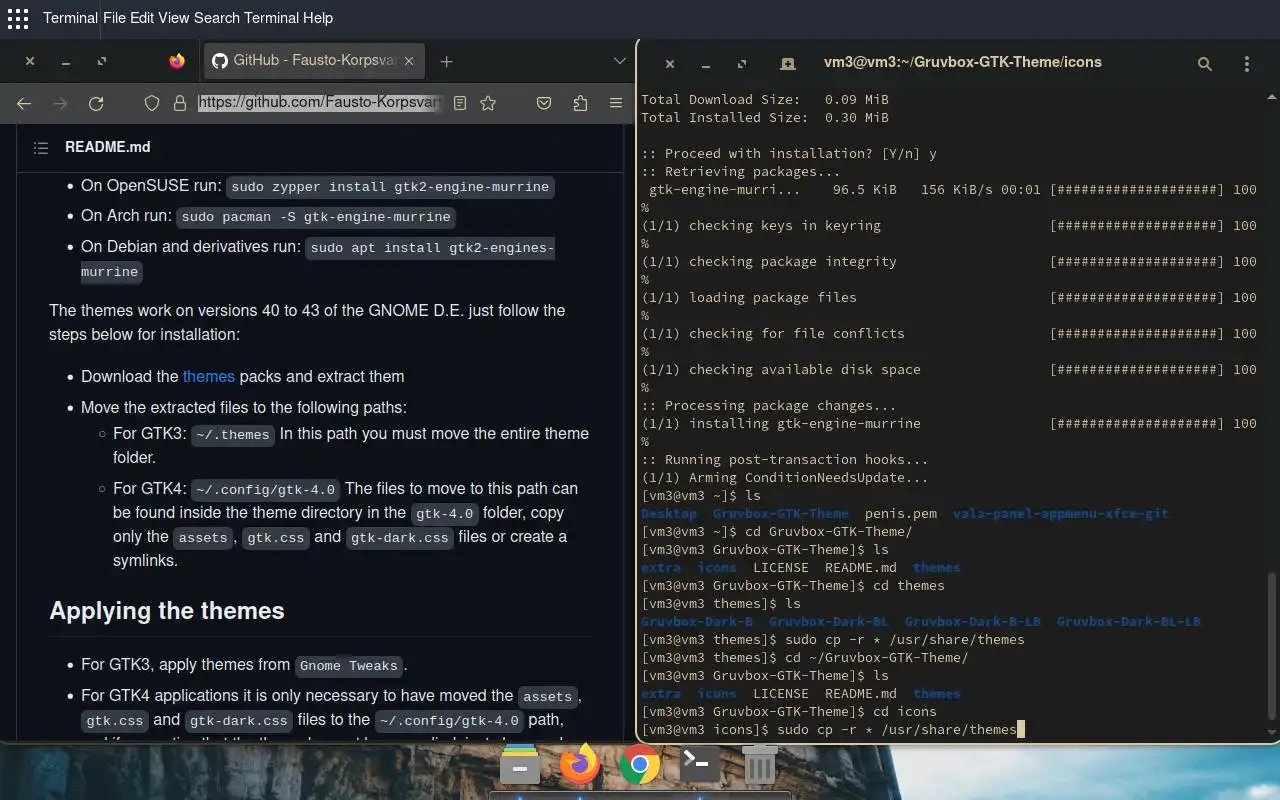The width and height of the screenshot is (1280, 800).
Task: Launch Firefox from the dock
Action: pos(579,765)
